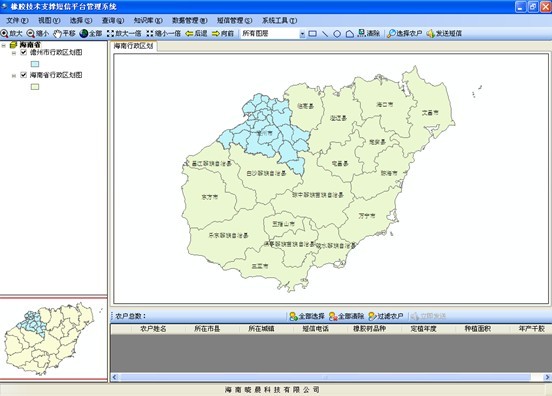552x396 pixels.
Task: Uncheck the 儋州市行政区划图 layer checkbox
Action: [24, 52]
